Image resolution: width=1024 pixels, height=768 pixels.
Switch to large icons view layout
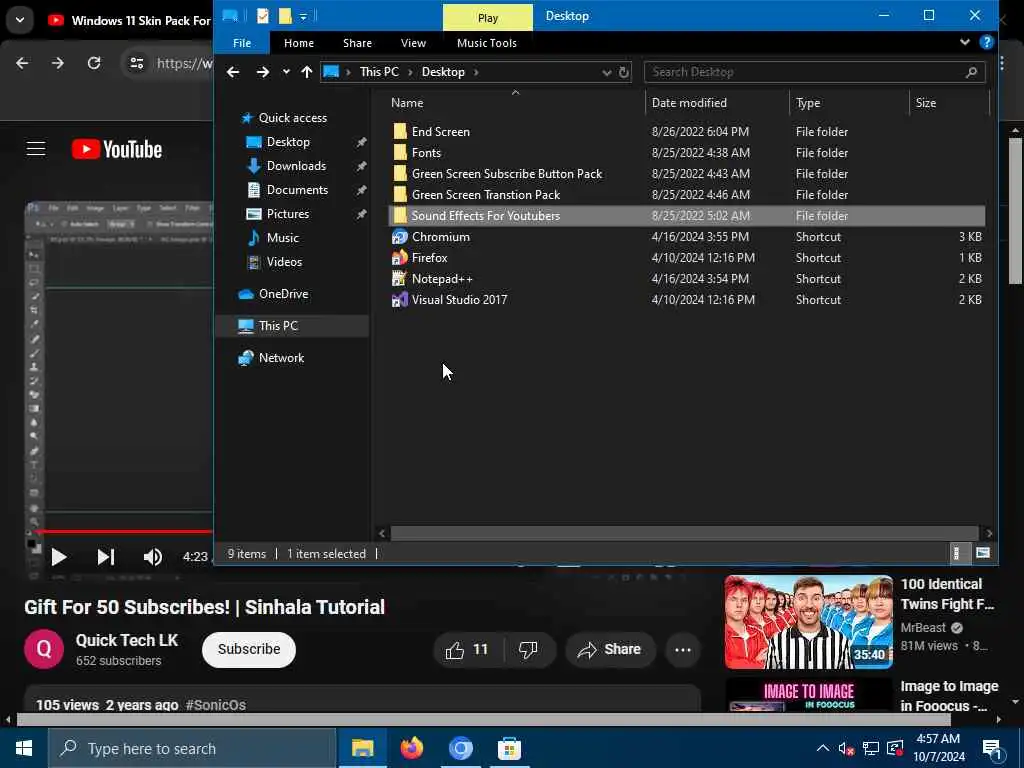(982, 553)
